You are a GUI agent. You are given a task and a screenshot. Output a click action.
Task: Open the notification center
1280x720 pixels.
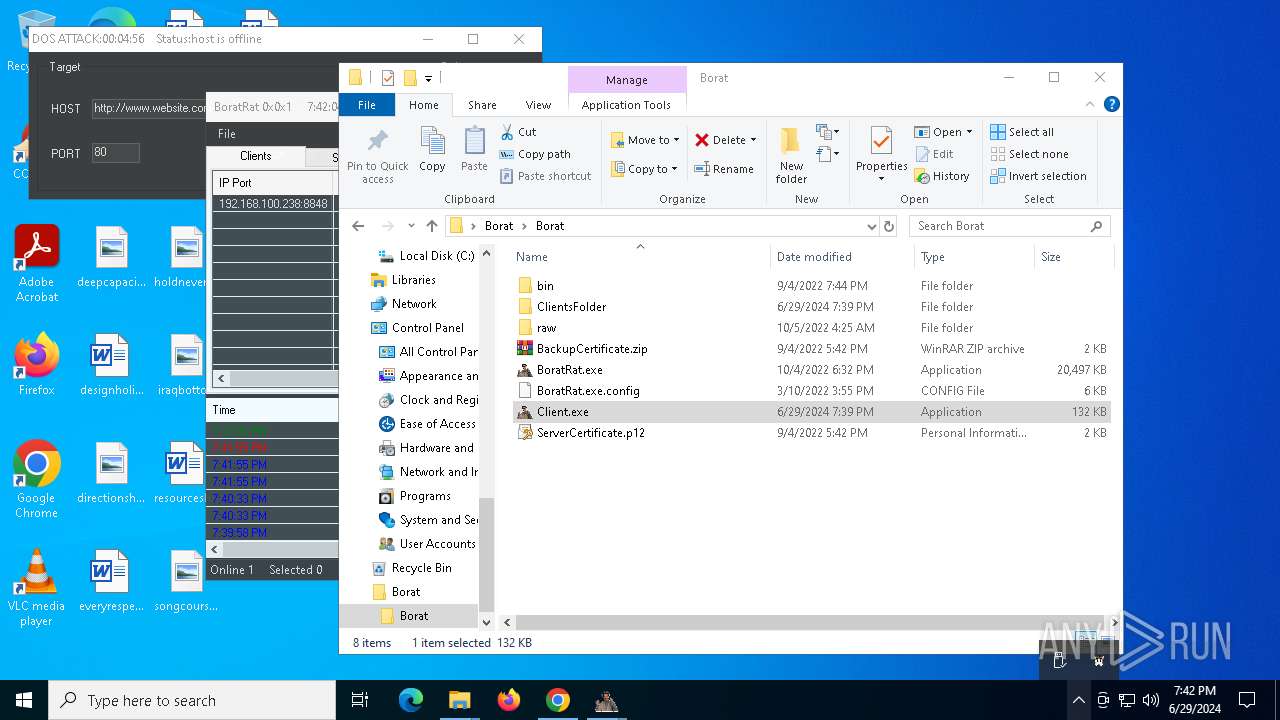point(1247,700)
